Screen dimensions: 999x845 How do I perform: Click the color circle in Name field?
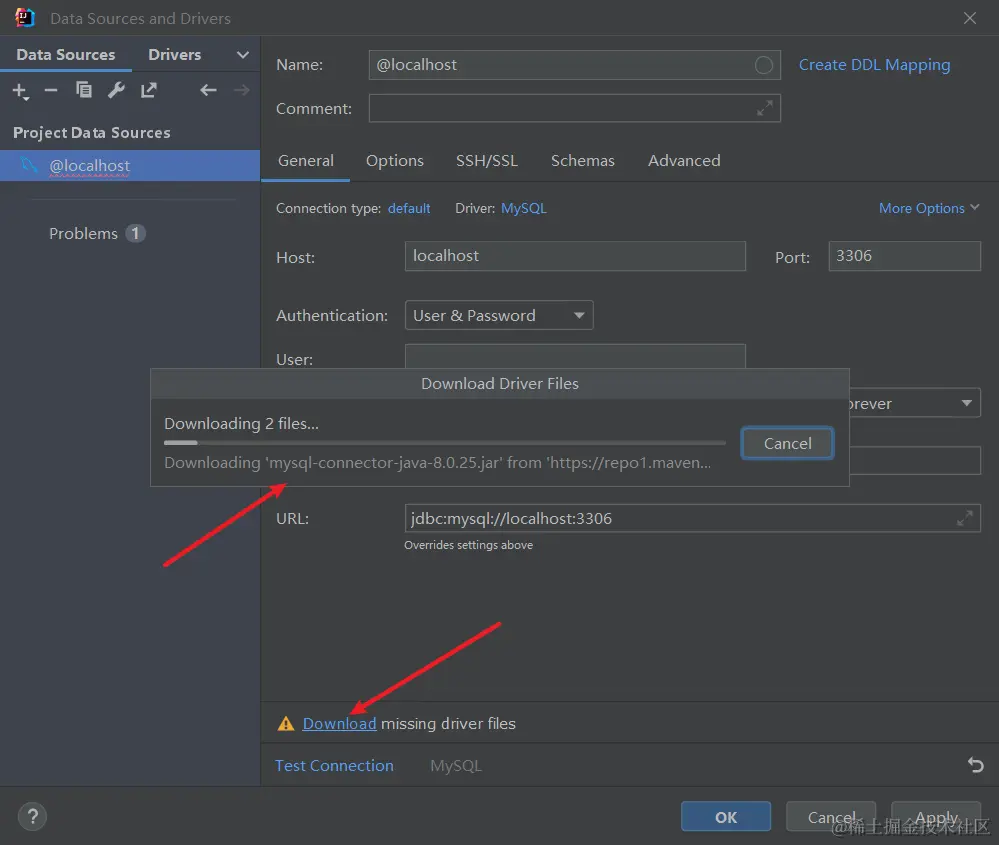click(764, 65)
